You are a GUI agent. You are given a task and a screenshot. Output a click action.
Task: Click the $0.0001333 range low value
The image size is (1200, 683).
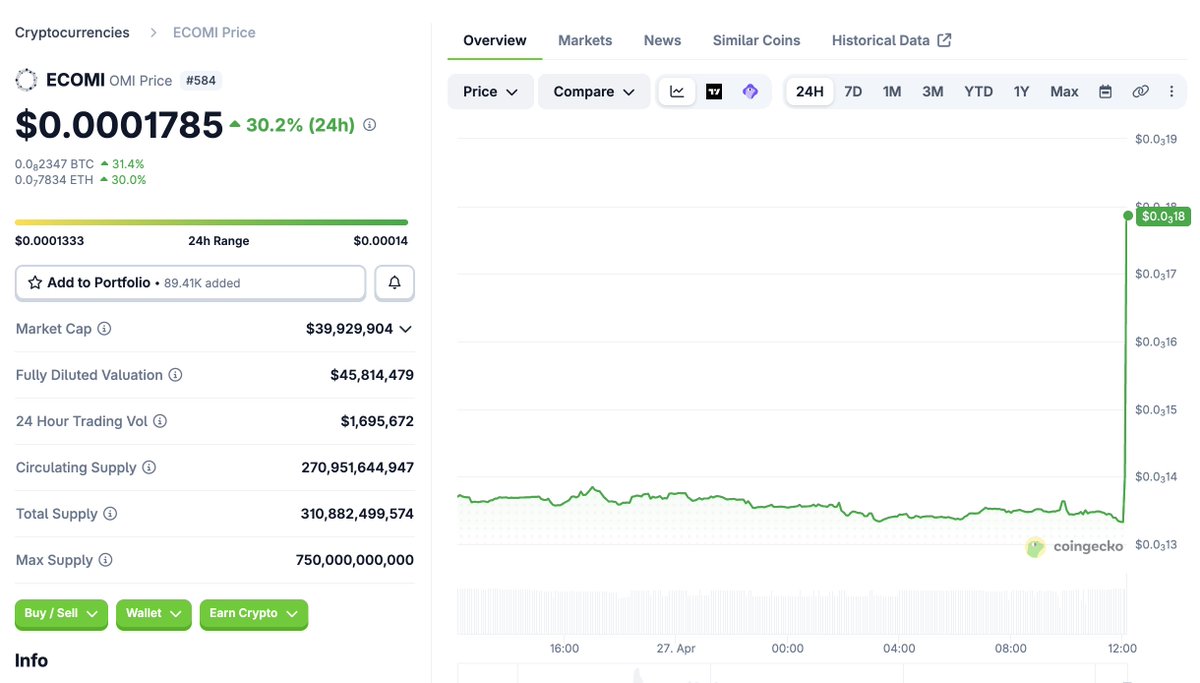point(48,241)
